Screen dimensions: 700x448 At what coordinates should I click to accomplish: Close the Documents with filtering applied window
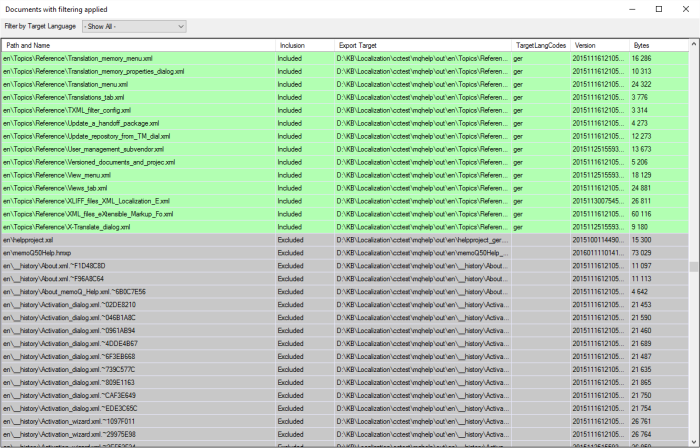click(686, 9)
